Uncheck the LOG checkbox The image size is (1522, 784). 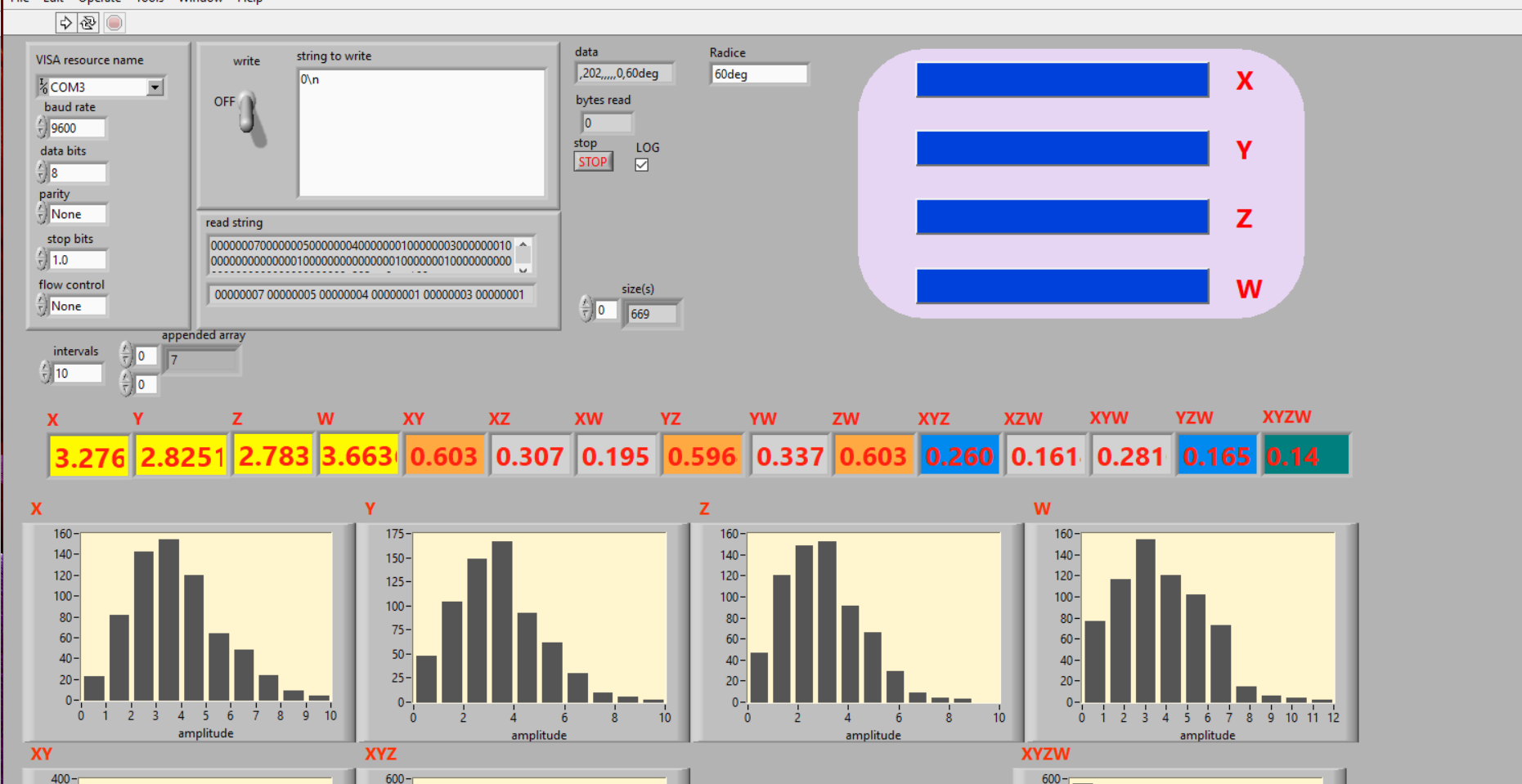[642, 164]
